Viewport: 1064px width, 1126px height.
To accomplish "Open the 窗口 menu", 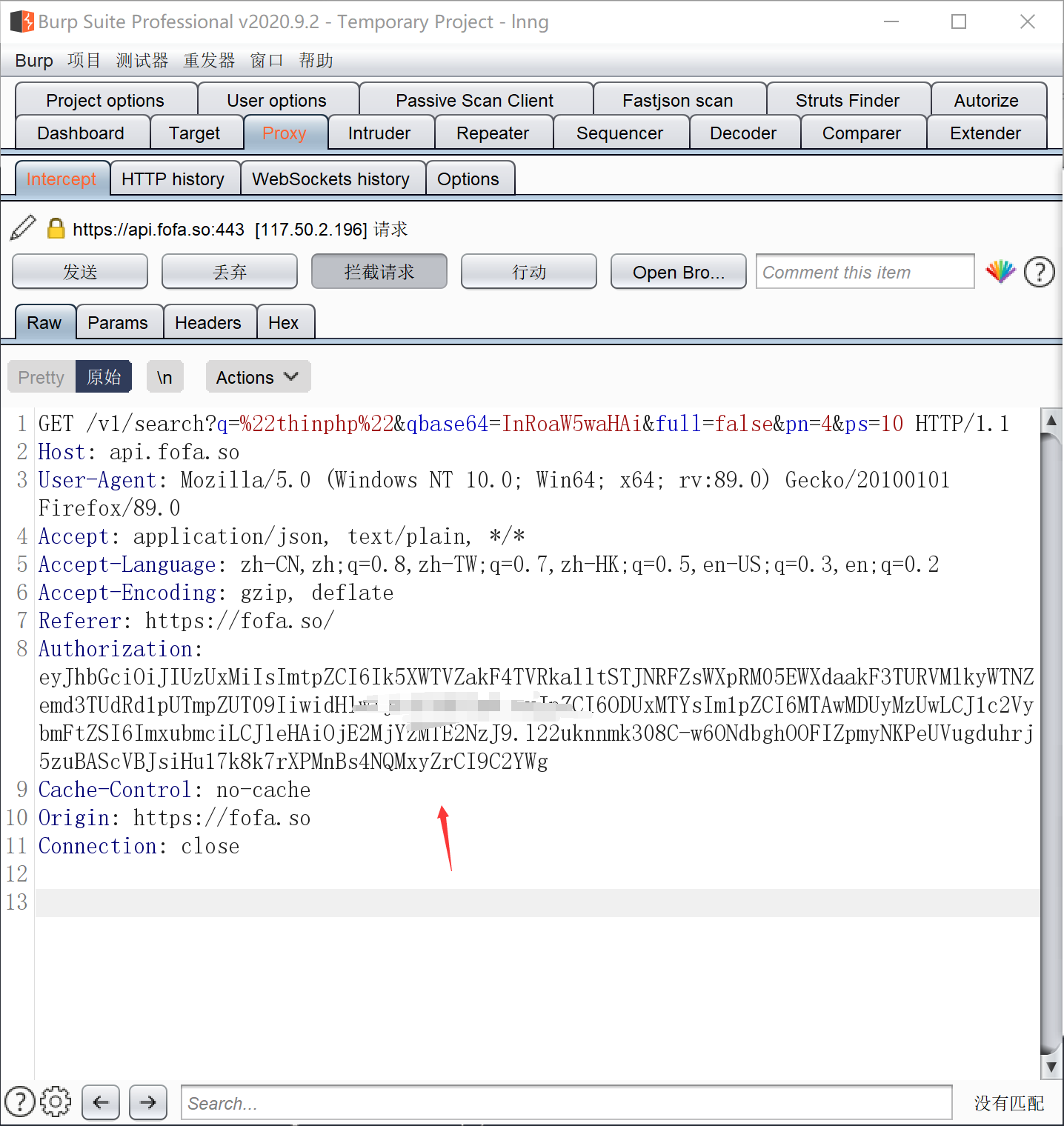I will click(267, 61).
